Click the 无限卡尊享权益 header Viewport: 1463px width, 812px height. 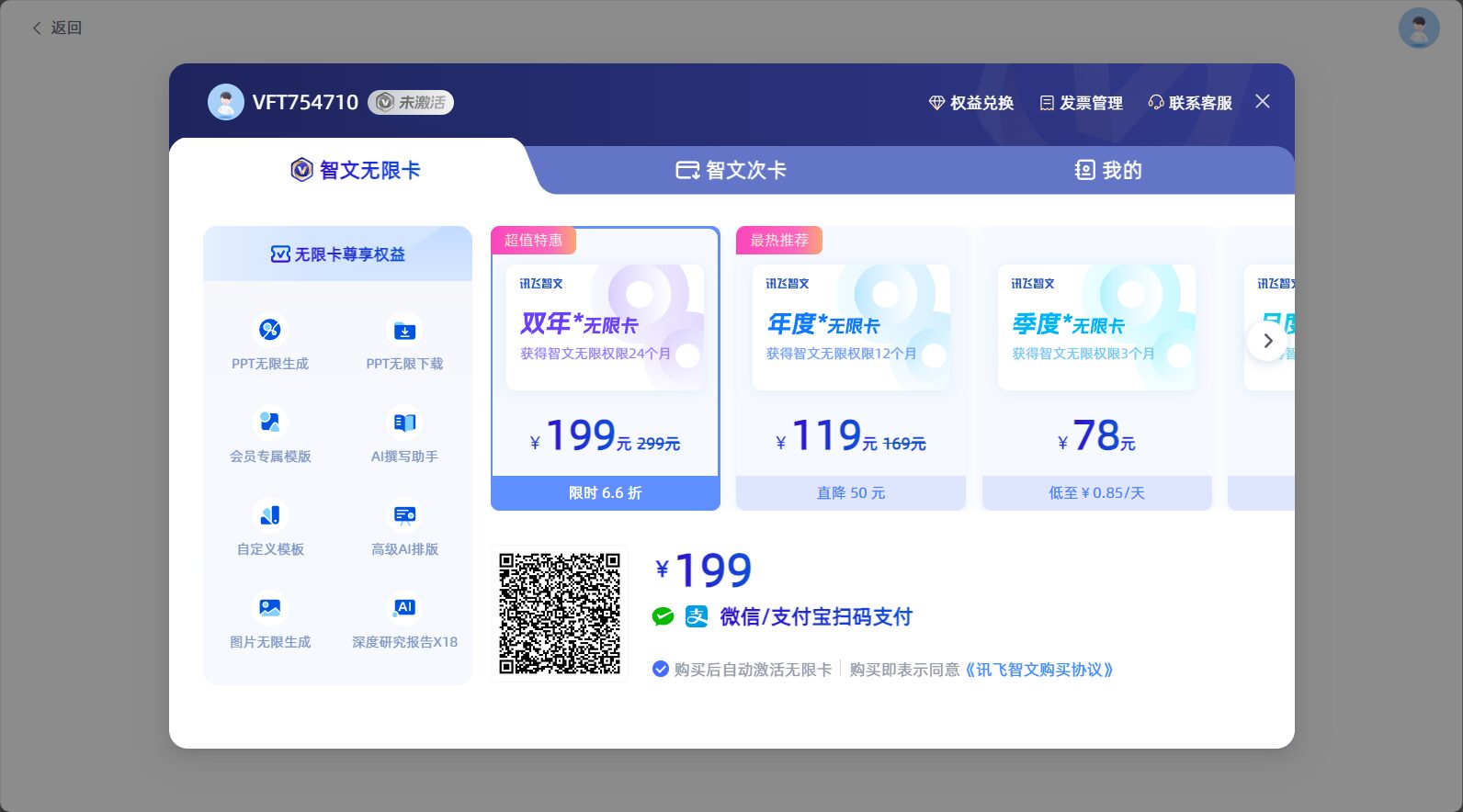click(337, 254)
